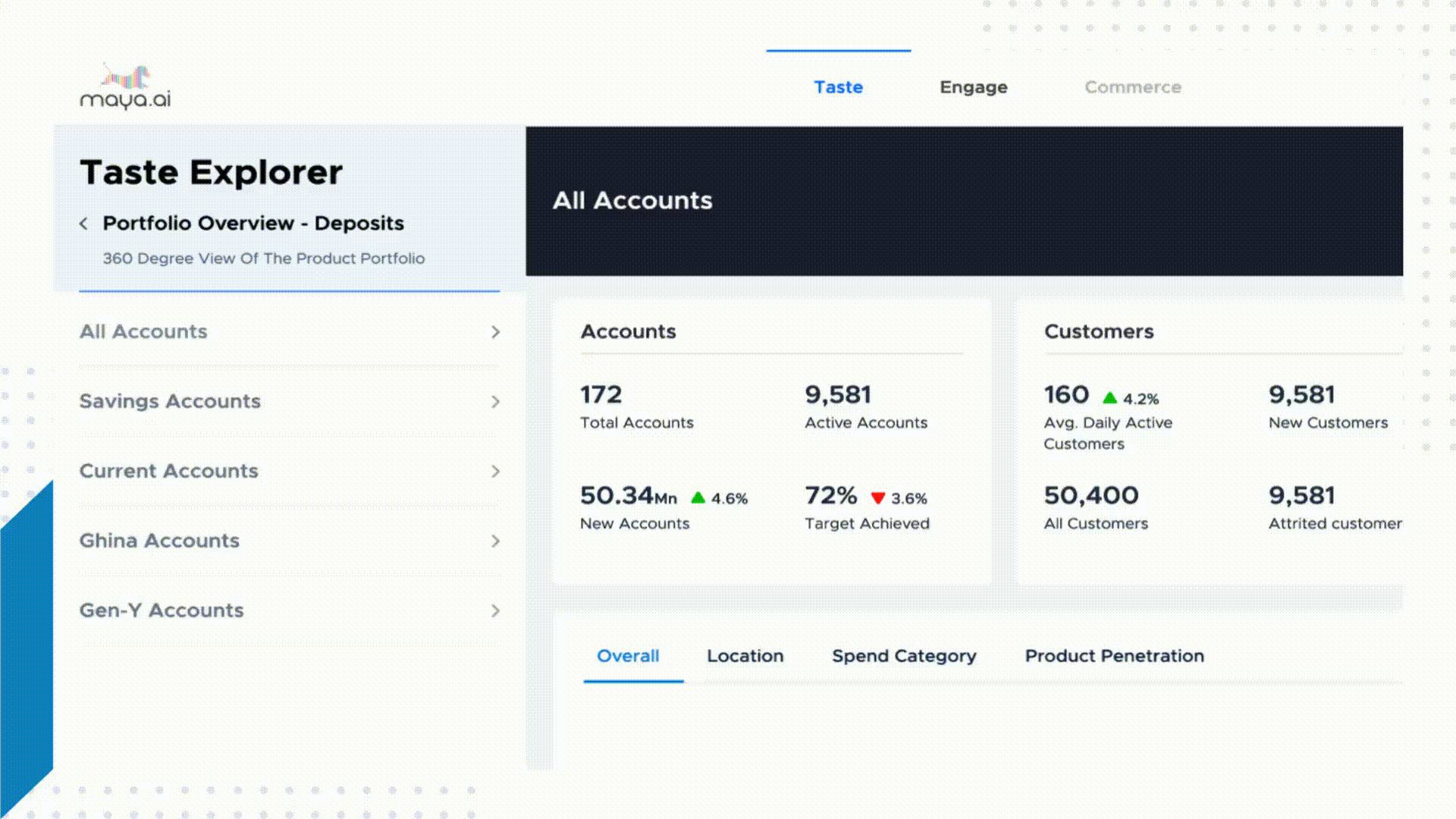1456x819 pixels.
Task: Select the Taste tab
Action: point(838,86)
